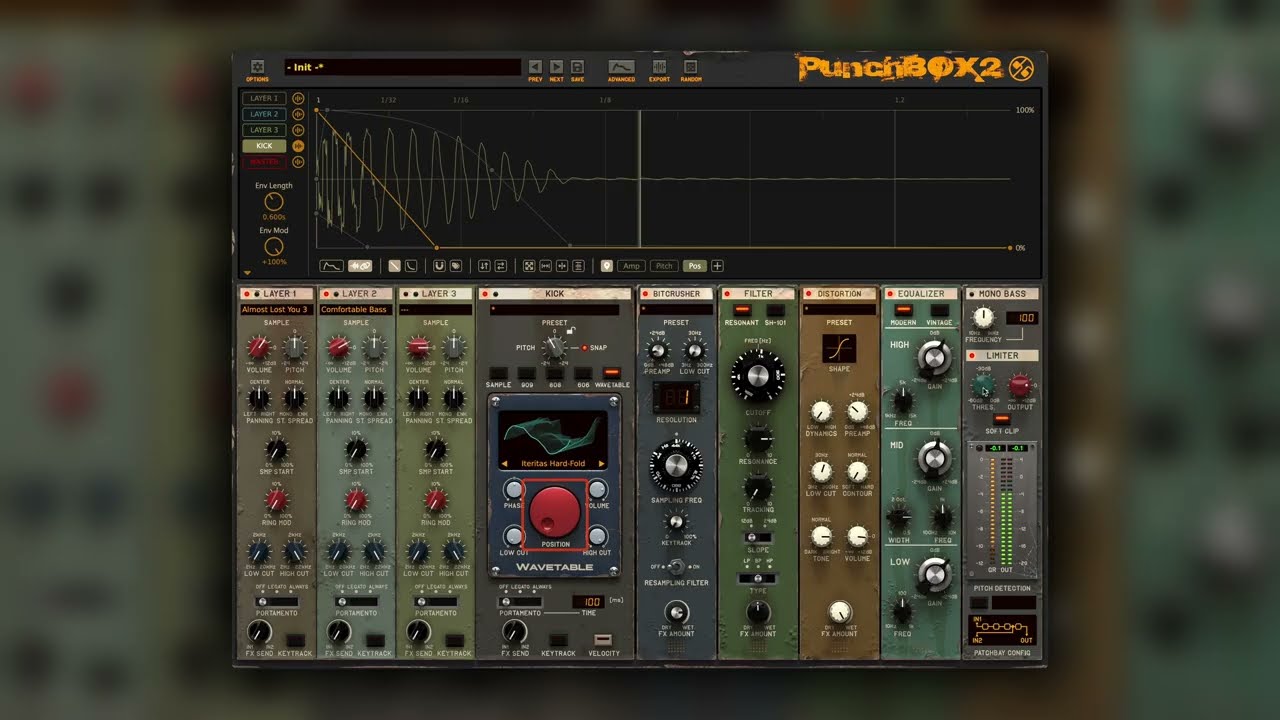This screenshot has width=1280, height=720.
Task: Switch to the Amp envelope tab
Action: [x=631, y=266]
